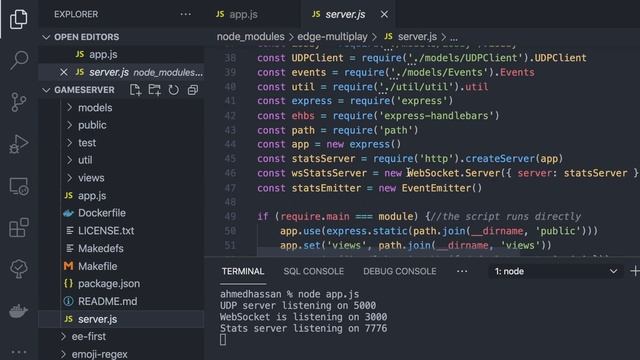Click 'WebSocket is listening on 3000' line
The height and width of the screenshot is (360, 640).
click(x=303, y=317)
